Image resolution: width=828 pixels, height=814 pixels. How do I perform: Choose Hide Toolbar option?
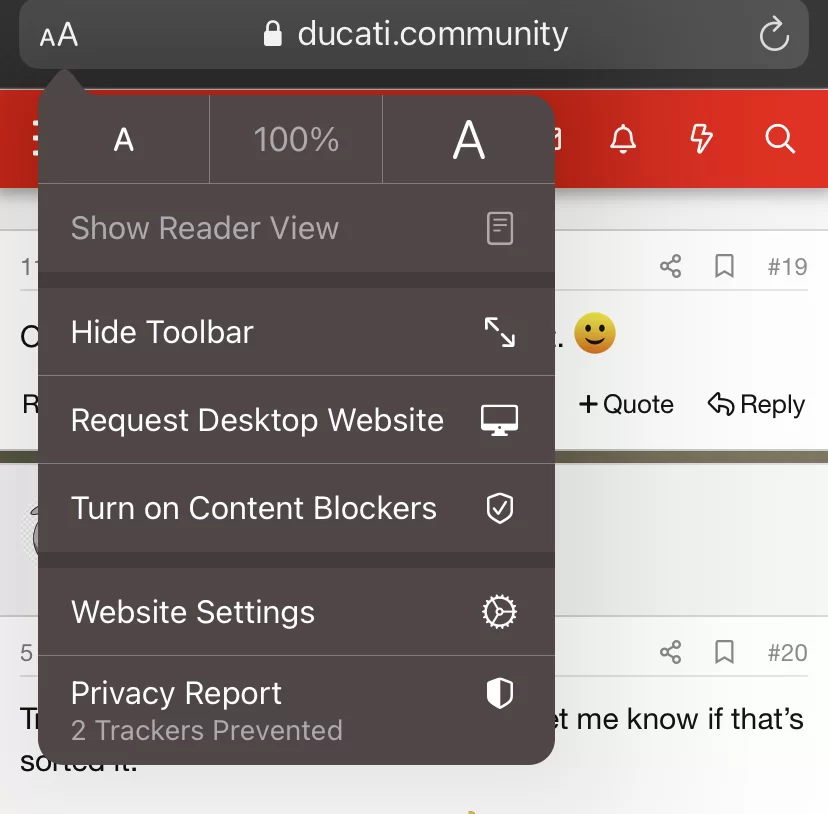coord(296,332)
